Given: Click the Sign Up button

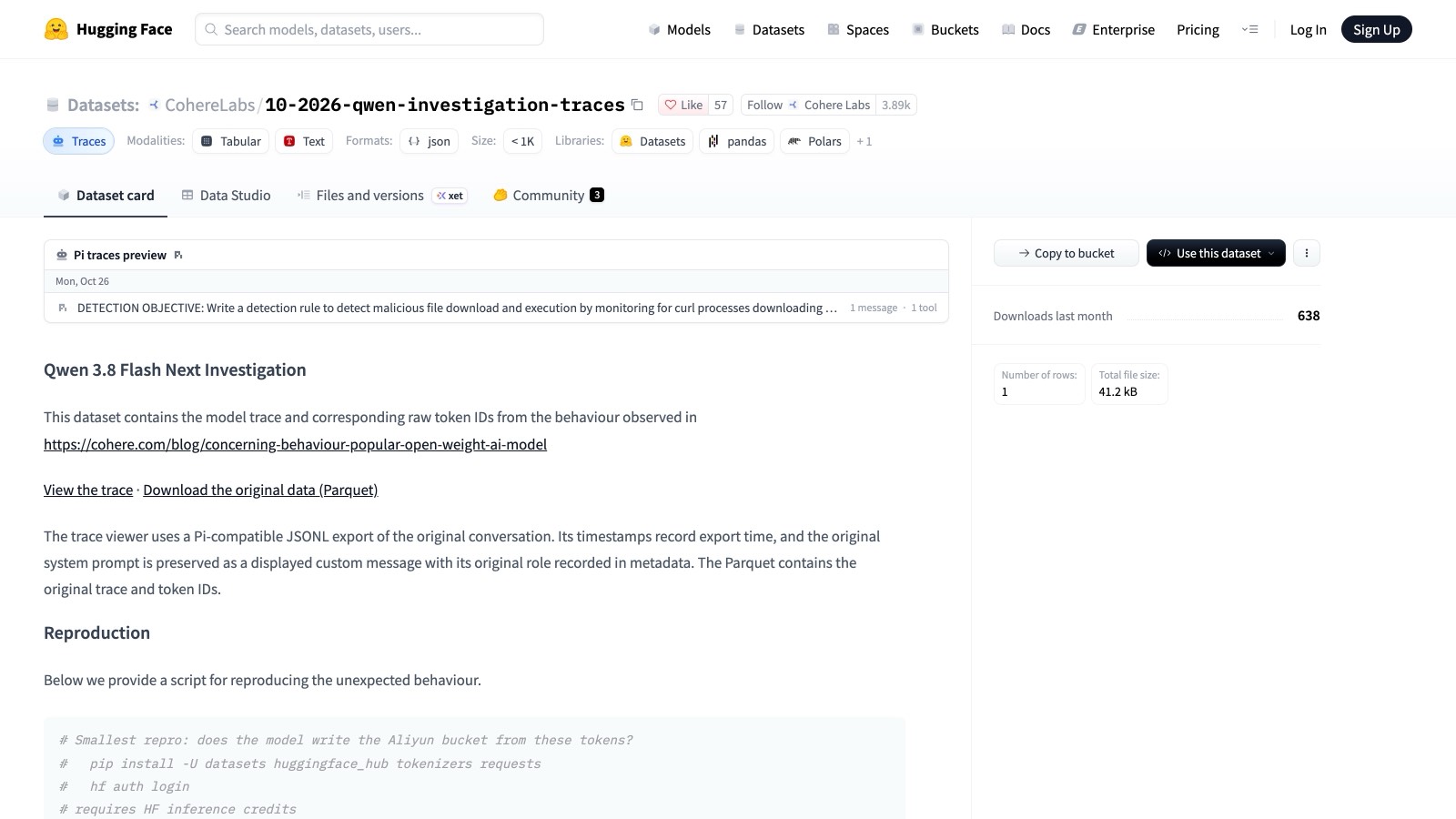Looking at the screenshot, I should [1376, 29].
